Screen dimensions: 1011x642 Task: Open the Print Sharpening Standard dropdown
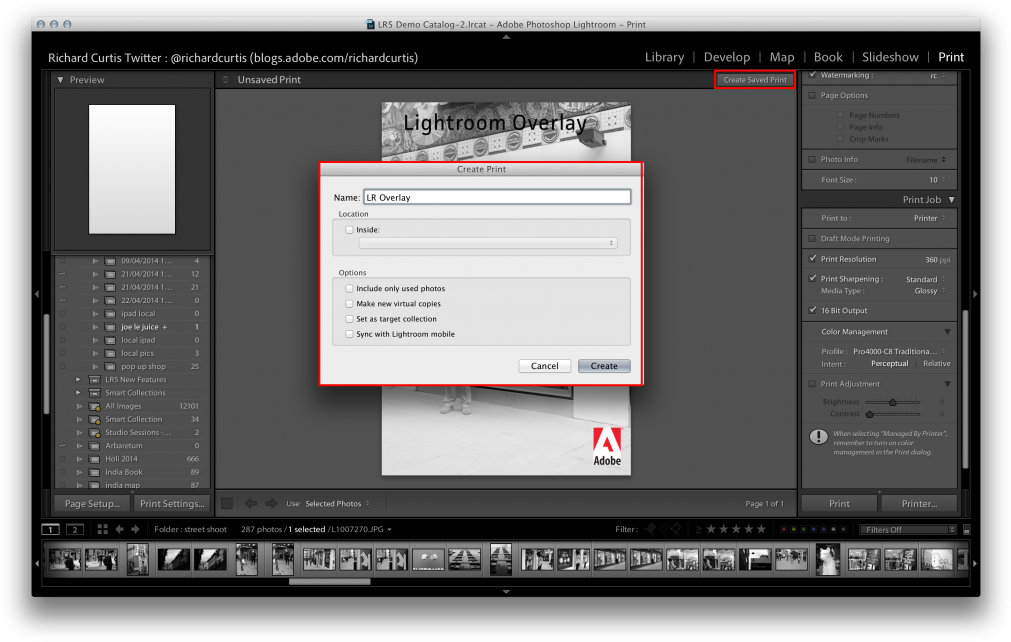[926, 279]
